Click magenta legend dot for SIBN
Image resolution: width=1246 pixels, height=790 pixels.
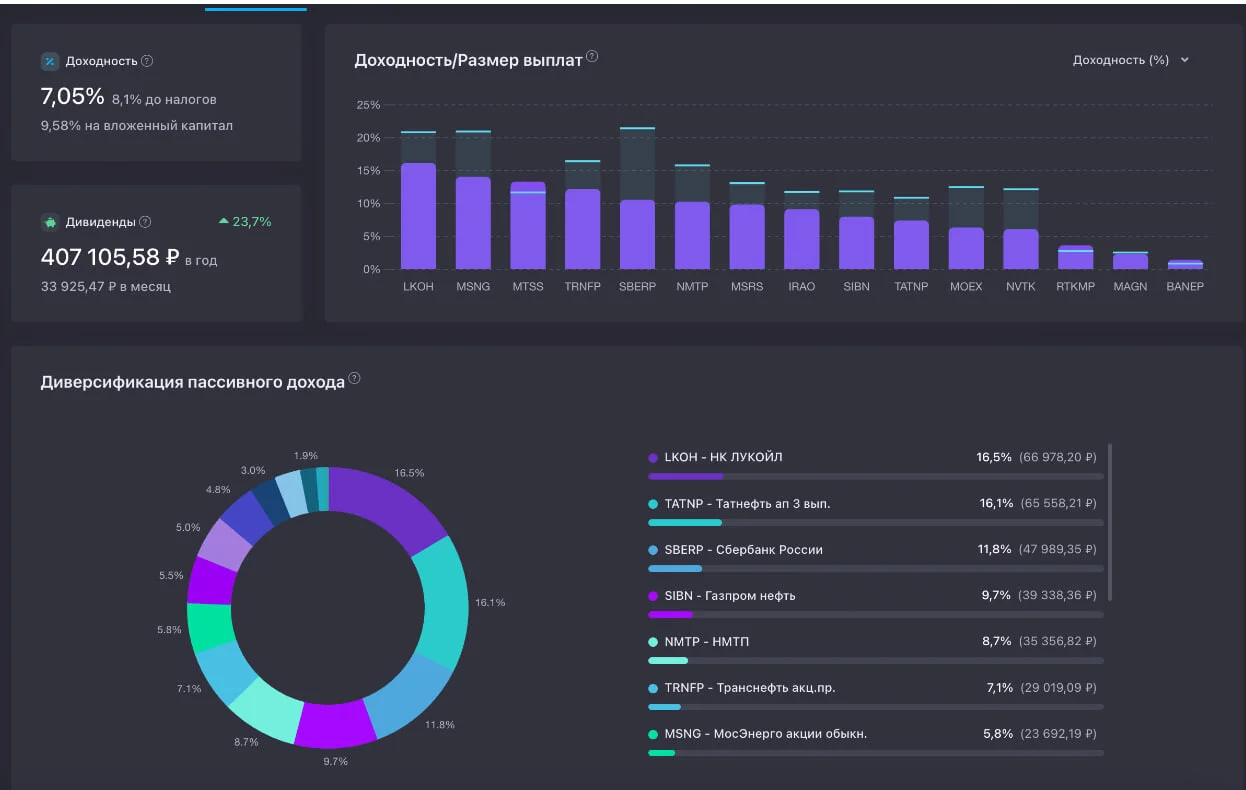(x=653, y=596)
